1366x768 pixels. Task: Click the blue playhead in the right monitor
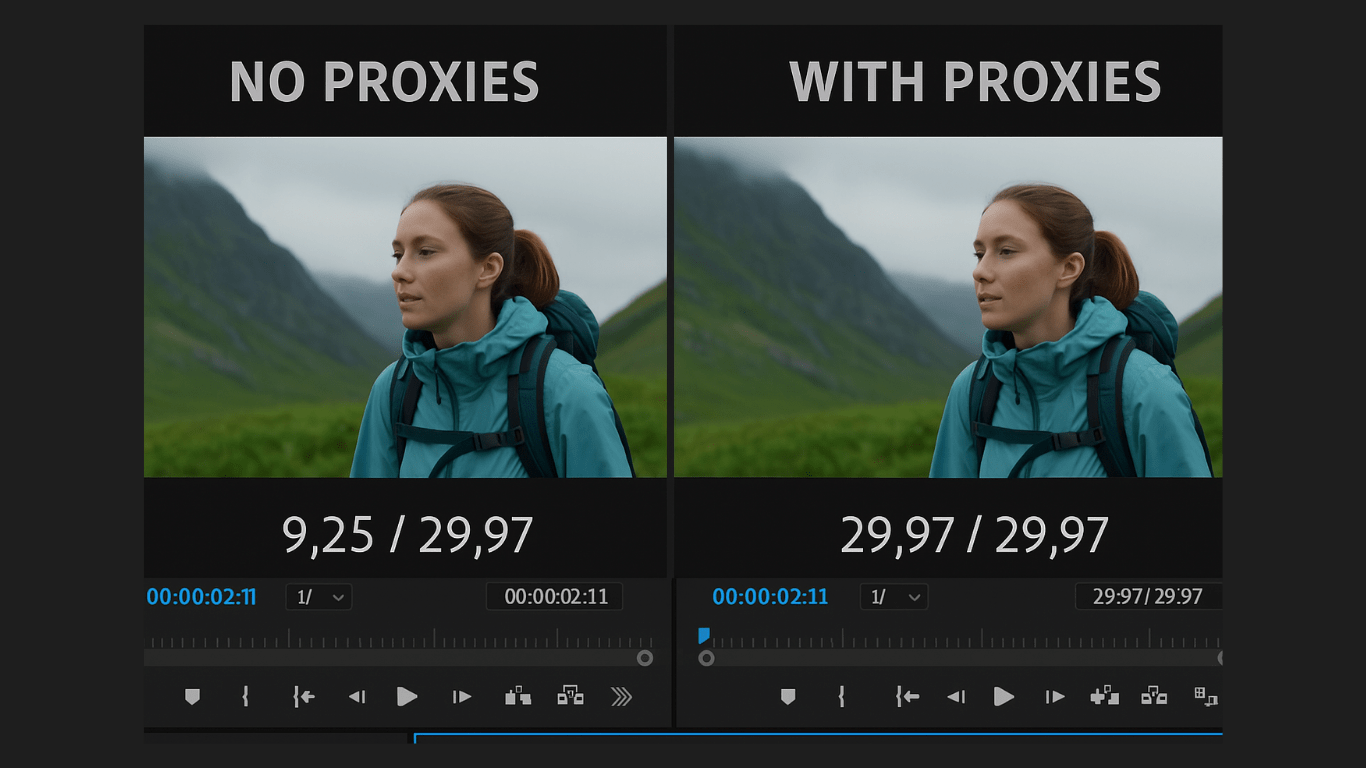704,636
